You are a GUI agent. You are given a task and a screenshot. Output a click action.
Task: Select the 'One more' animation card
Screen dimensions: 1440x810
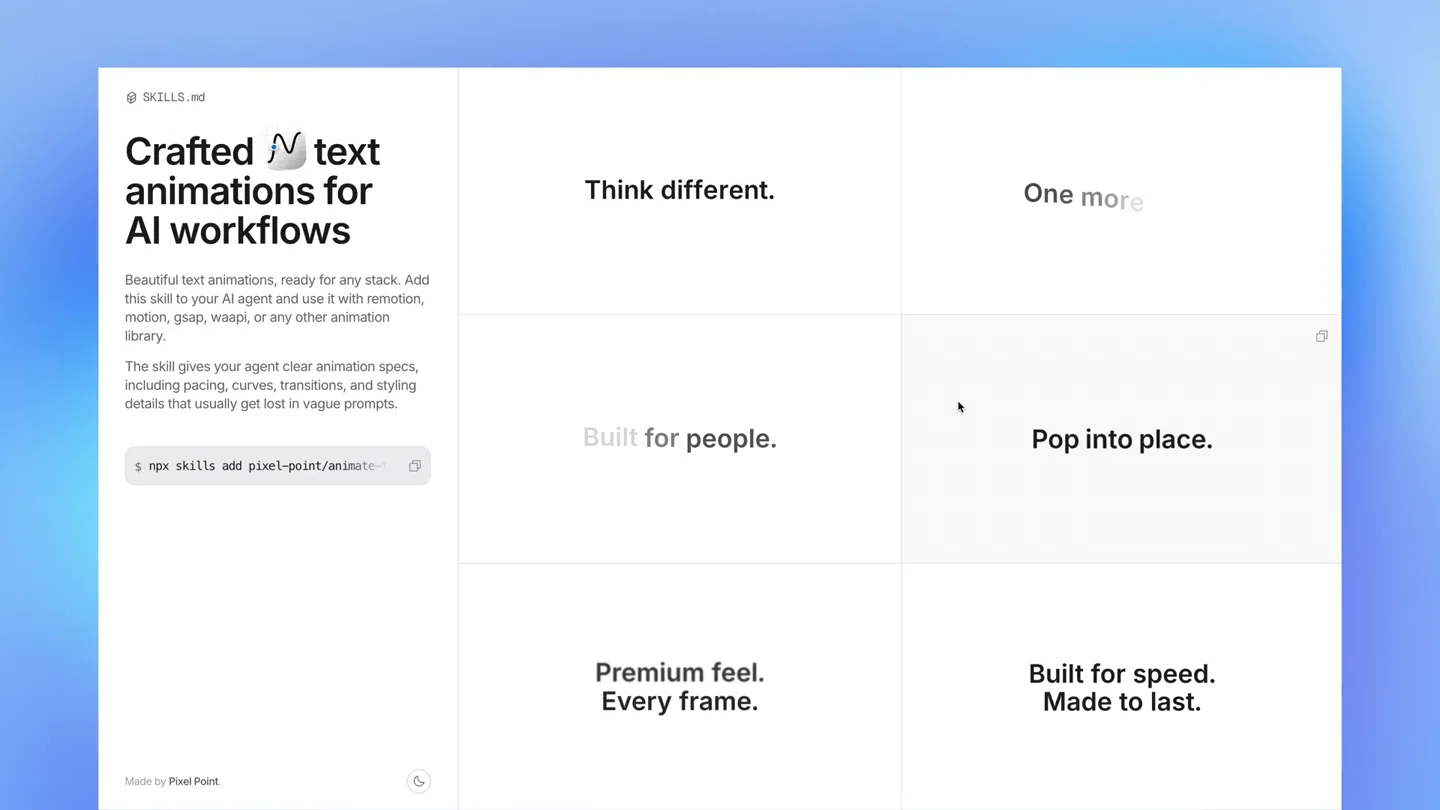pos(1121,191)
